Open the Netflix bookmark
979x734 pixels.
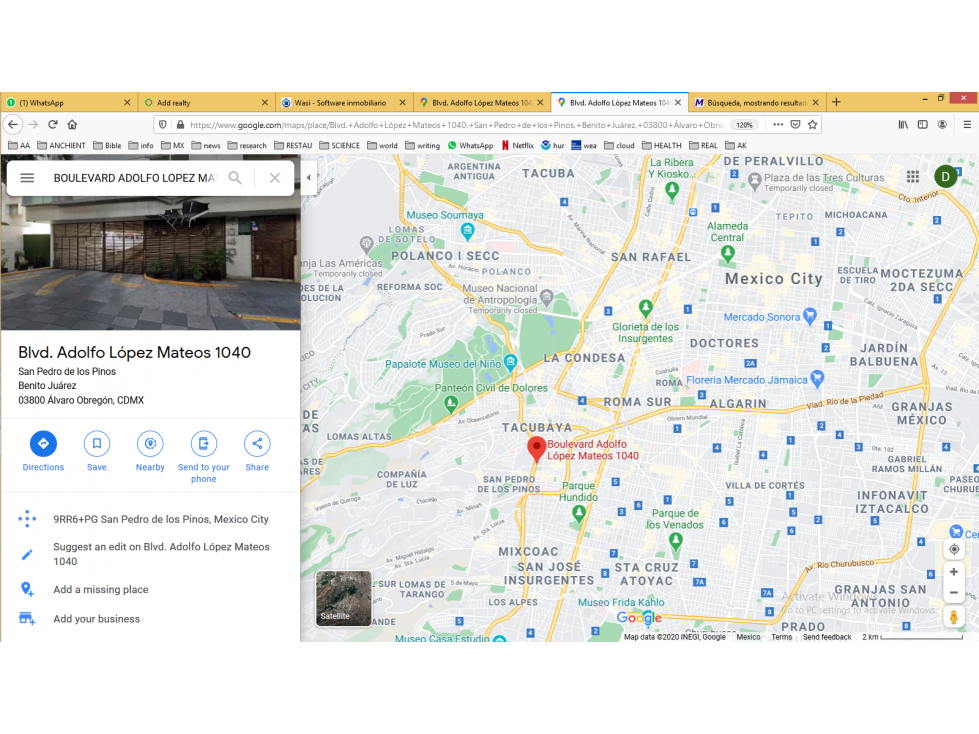tap(518, 145)
